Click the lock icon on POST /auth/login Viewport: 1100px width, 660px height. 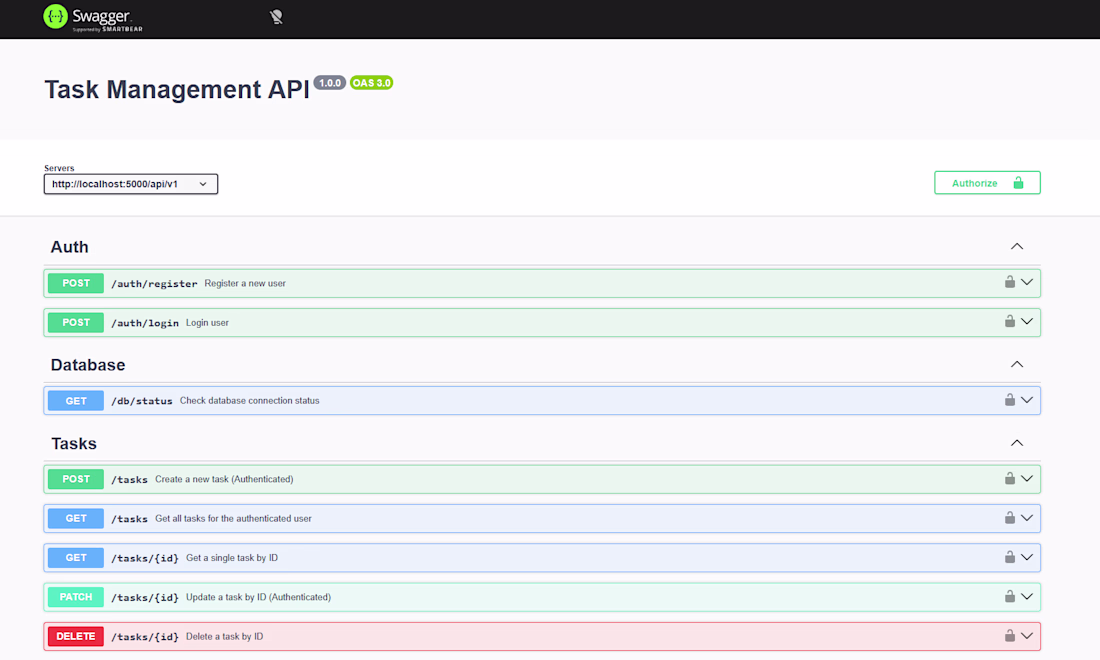(1010, 321)
